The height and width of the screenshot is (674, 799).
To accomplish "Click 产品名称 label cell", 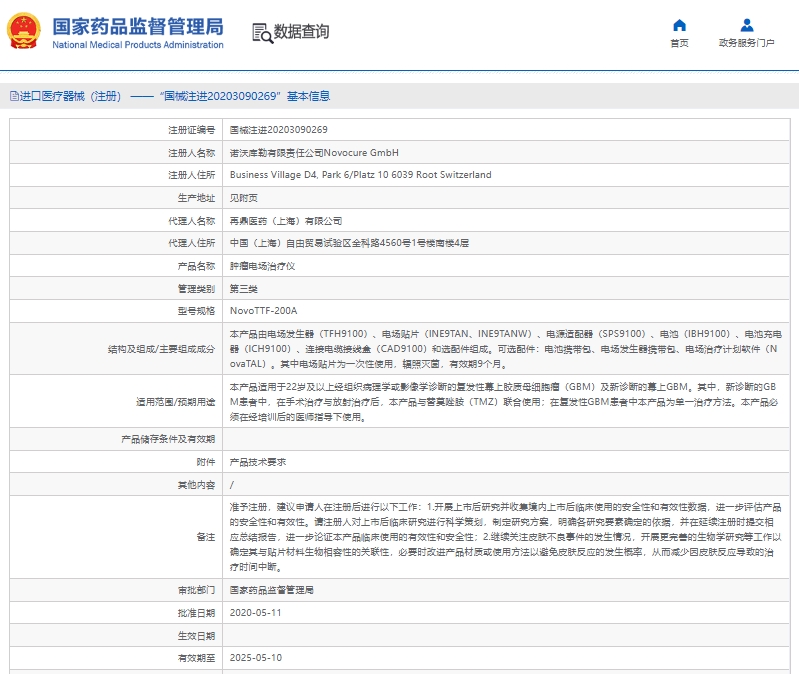I will pyautogui.click(x=116, y=266).
